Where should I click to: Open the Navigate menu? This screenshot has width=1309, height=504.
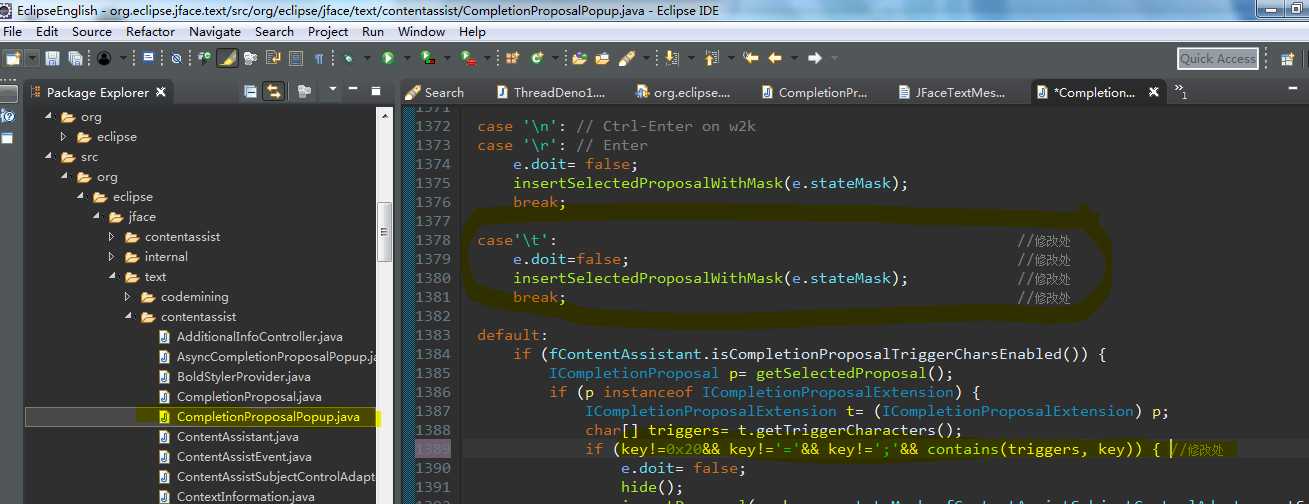pyautogui.click(x=214, y=31)
